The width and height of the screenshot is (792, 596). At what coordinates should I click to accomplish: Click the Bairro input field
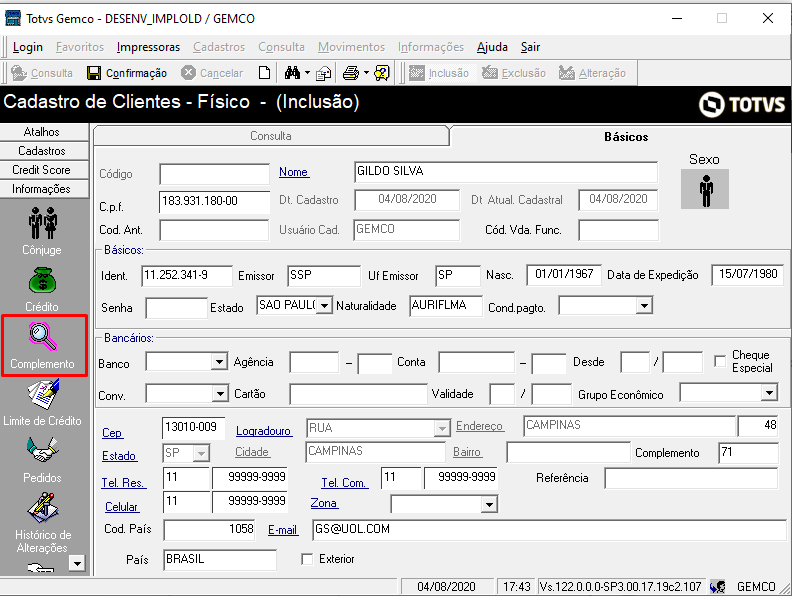click(x=569, y=452)
